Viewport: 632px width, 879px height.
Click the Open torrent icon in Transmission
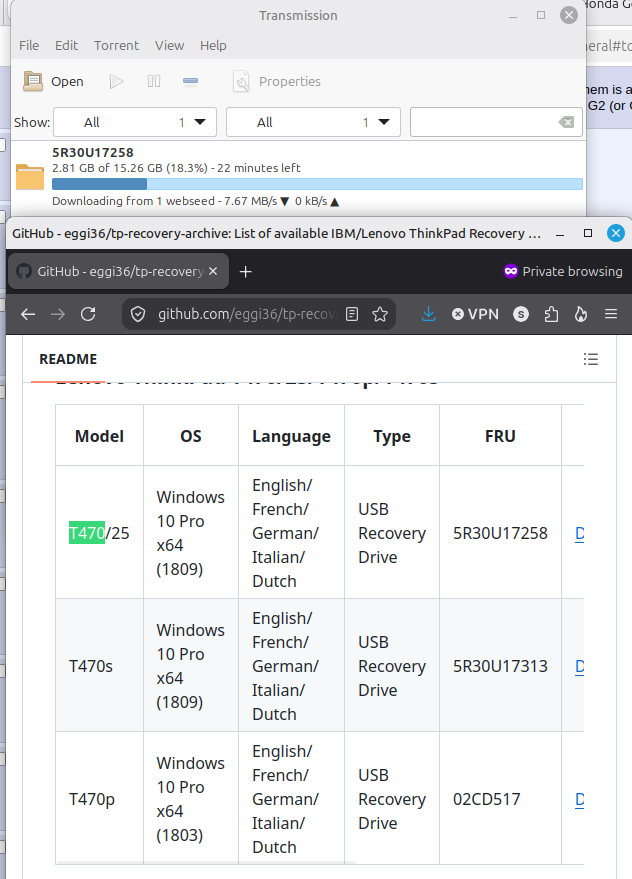[33, 81]
